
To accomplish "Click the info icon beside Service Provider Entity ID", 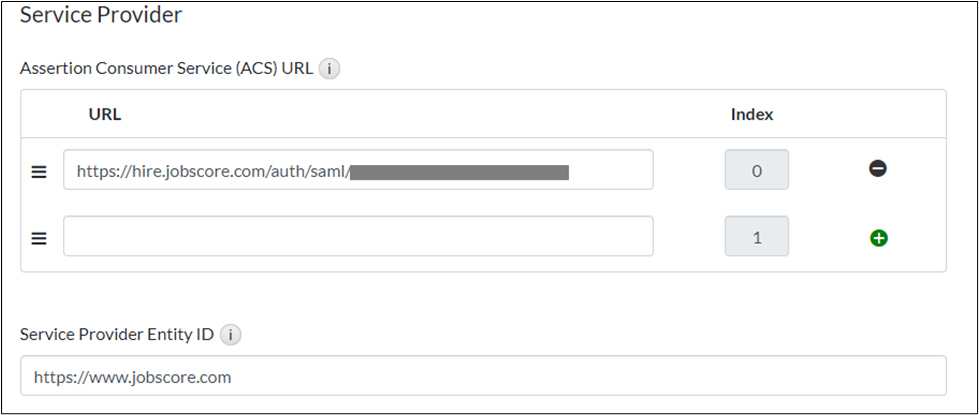I will click(x=230, y=335).
